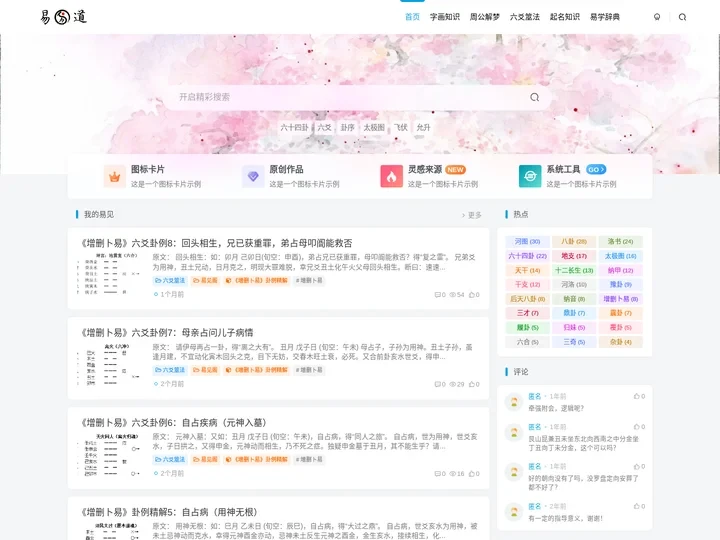The image size is (720, 540).
Task: Click comment count icon on 六爻卦例7 post
Action: [x=438, y=384]
